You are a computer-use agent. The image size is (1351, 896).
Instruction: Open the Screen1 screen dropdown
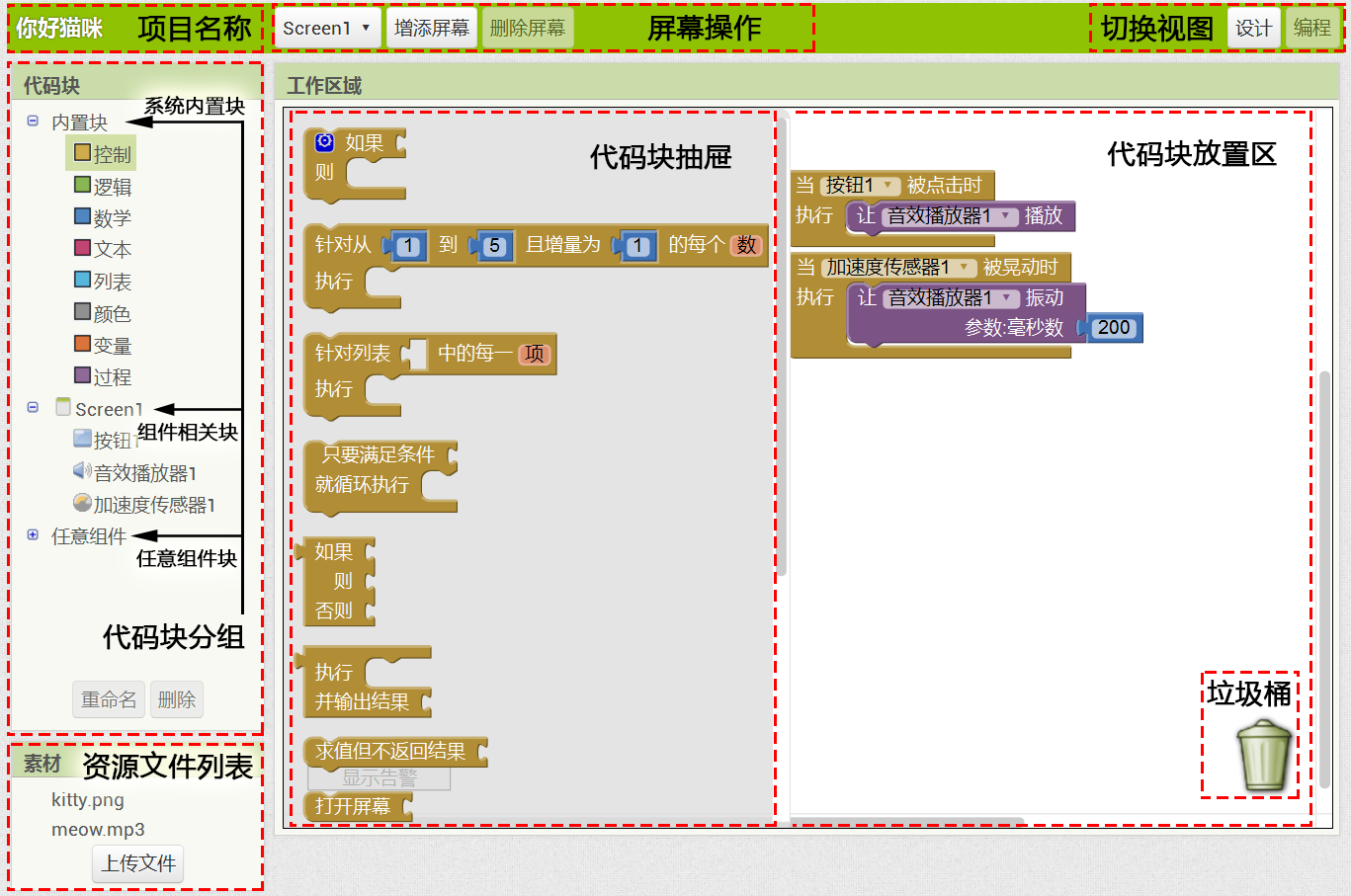click(x=326, y=29)
